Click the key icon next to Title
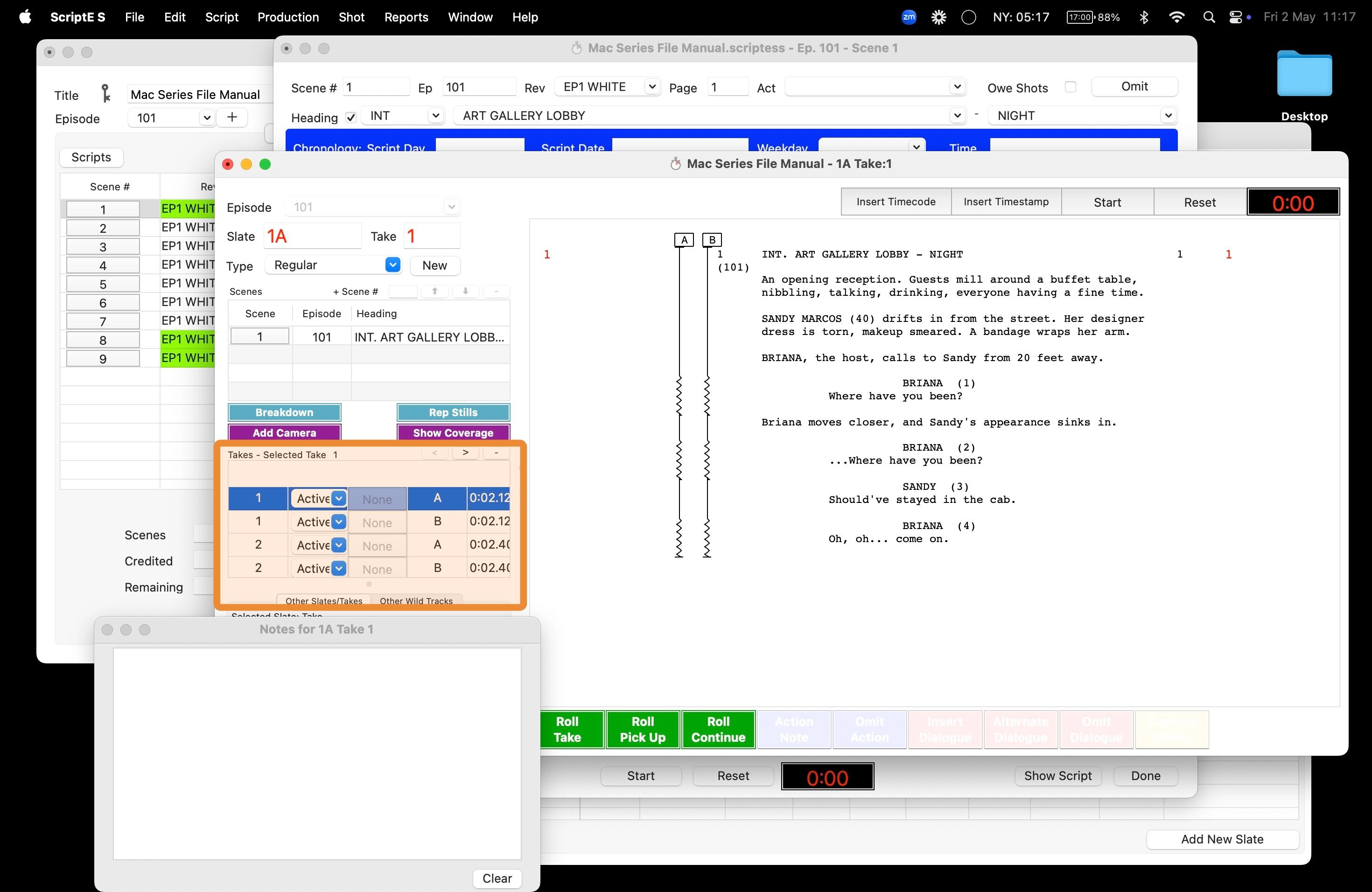This screenshot has width=1372, height=892. point(105,93)
